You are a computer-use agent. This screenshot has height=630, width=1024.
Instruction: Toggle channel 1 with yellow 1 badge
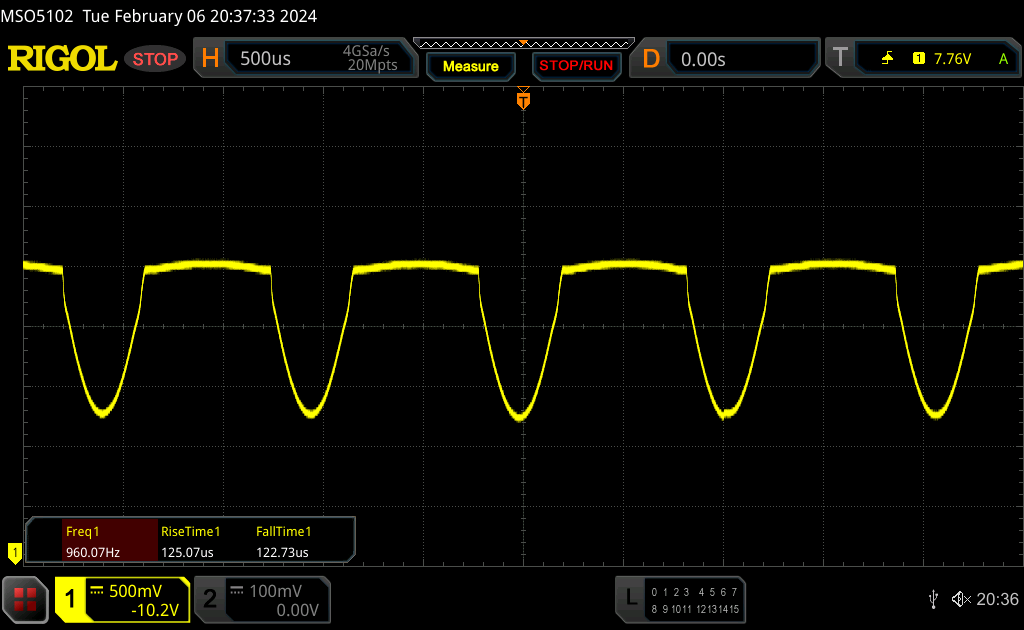click(70, 599)
